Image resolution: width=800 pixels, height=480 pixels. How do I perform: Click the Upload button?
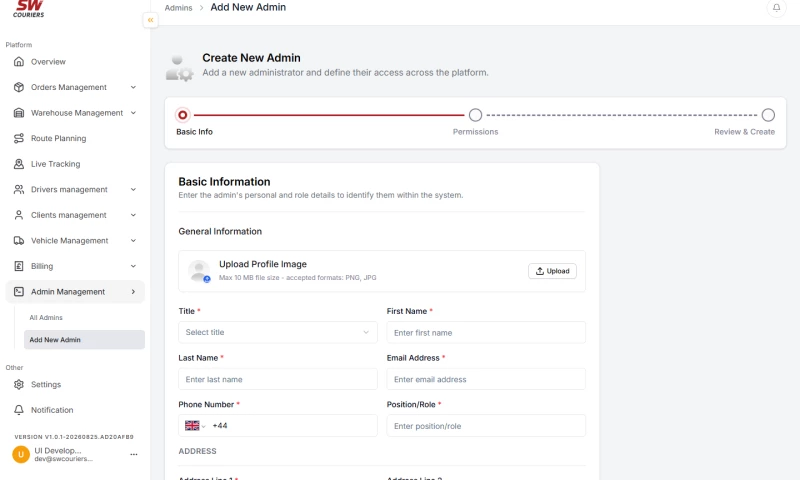[552, 271]
